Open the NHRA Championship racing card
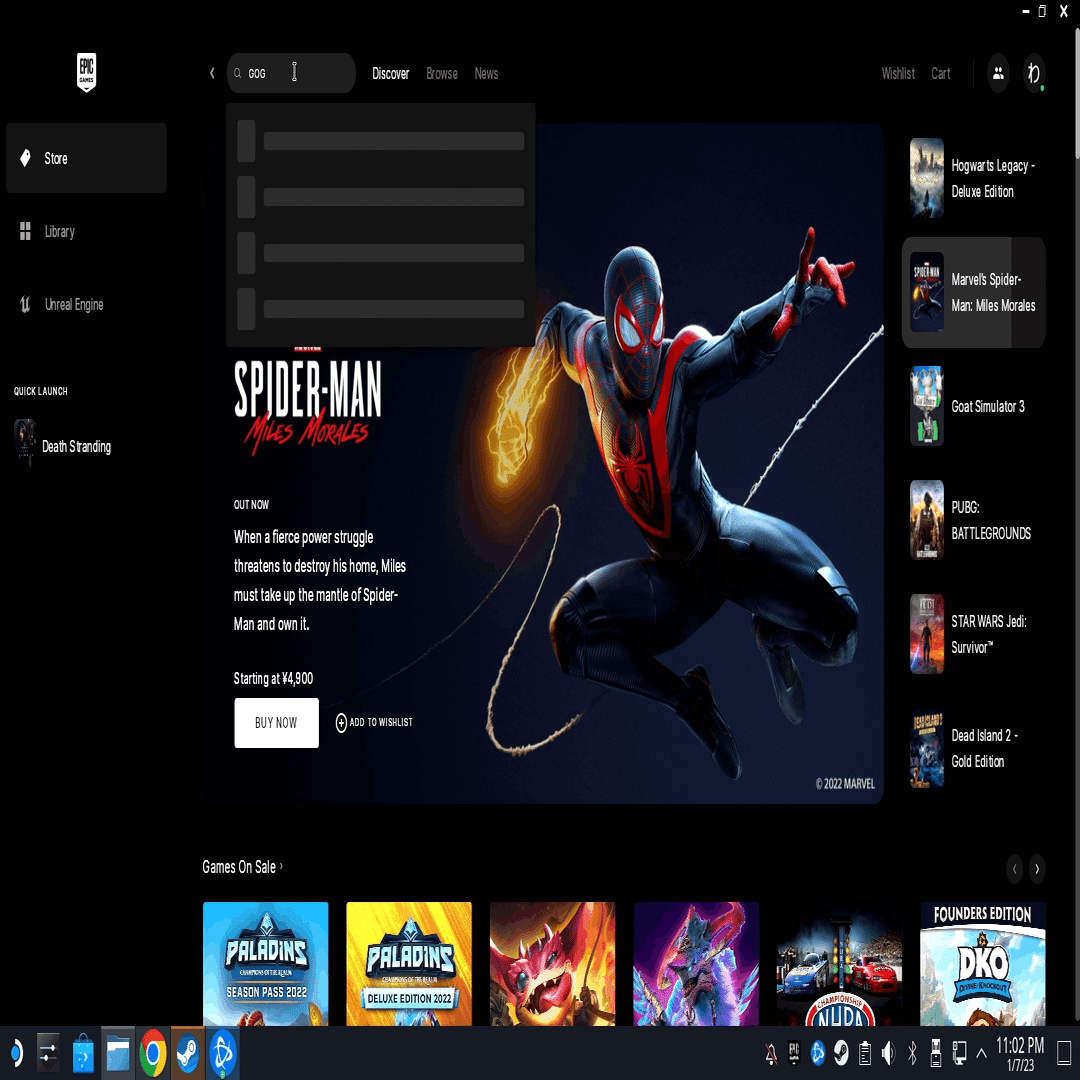 [840, 964]
